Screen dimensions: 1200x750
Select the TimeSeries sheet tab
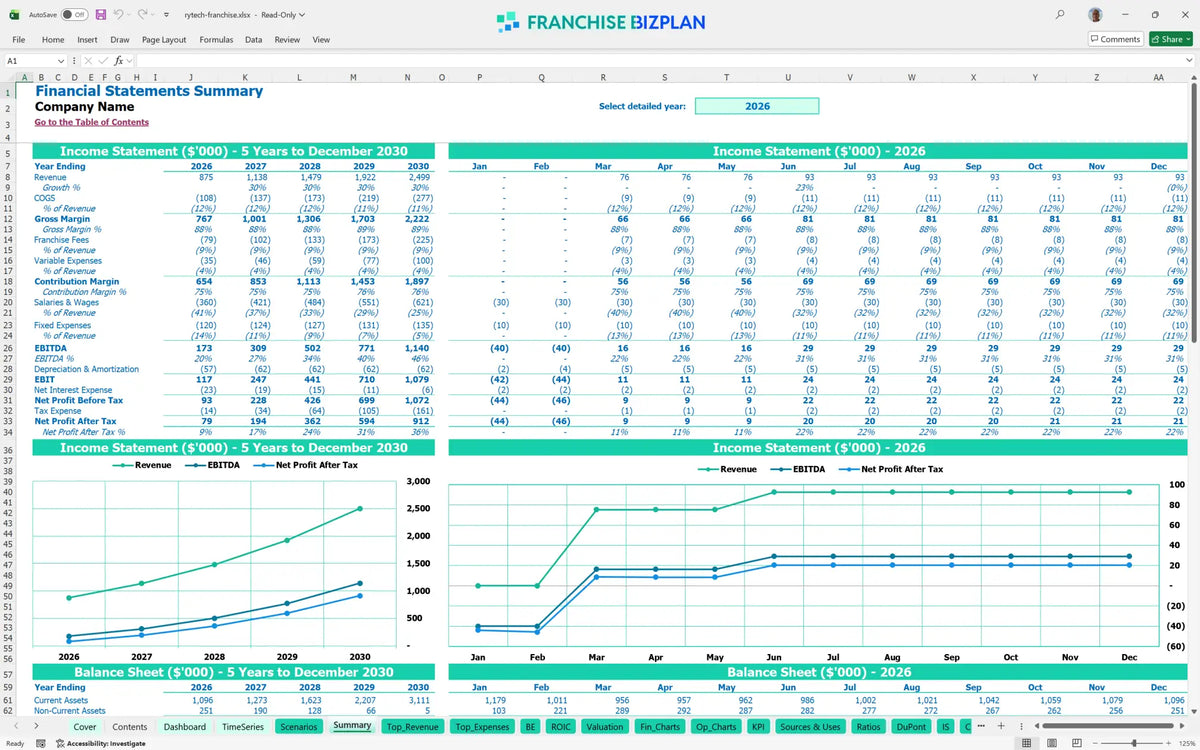[243, 727]
